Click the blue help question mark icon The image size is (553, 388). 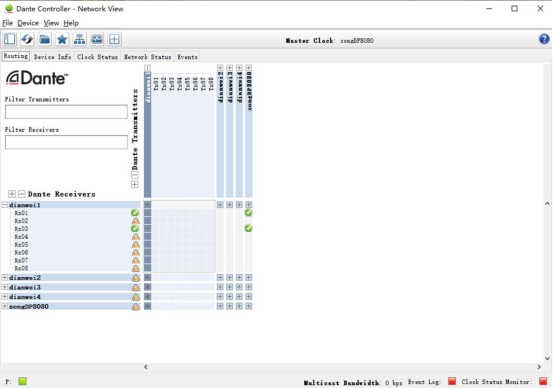click(x=544, y=39)
